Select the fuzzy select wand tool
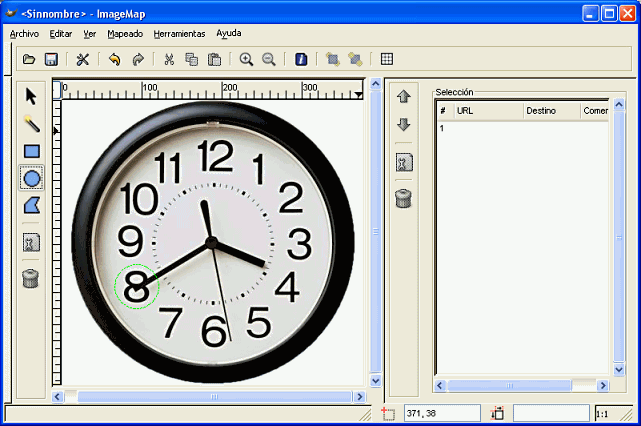The height and width of the screenshot is (426, 641). pos(31,124)
